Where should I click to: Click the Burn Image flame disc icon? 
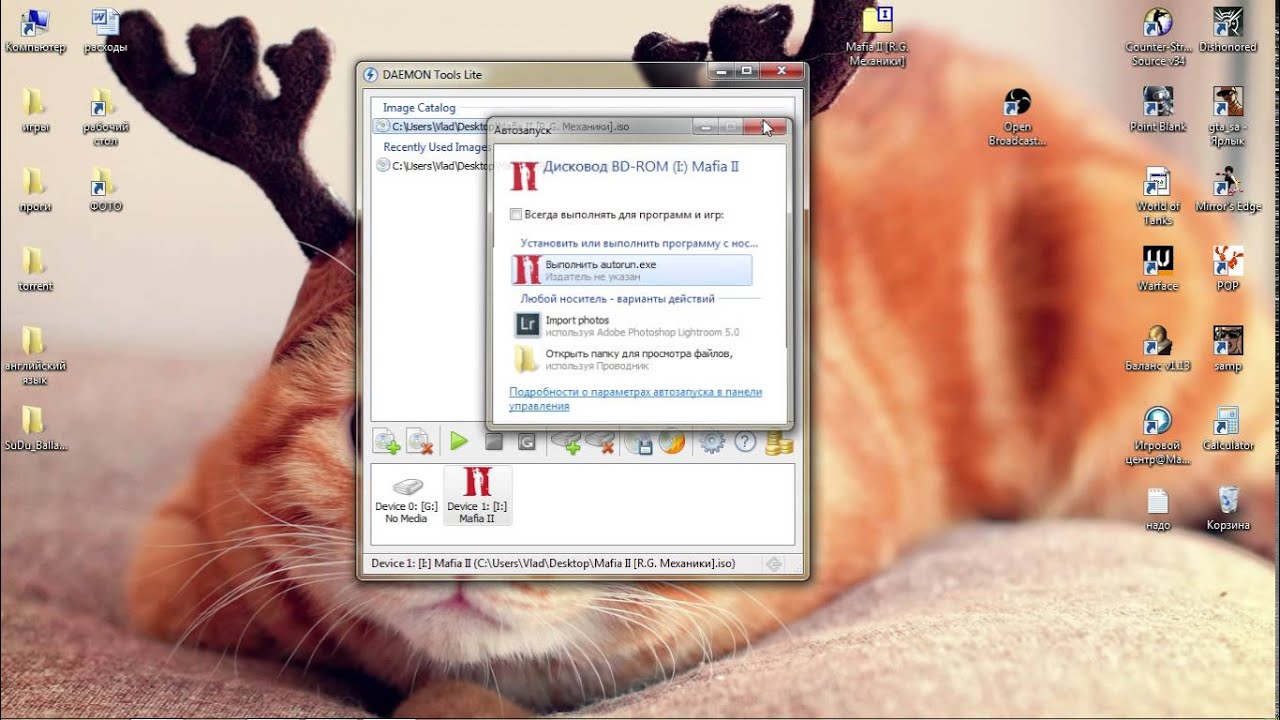[672, 442]
